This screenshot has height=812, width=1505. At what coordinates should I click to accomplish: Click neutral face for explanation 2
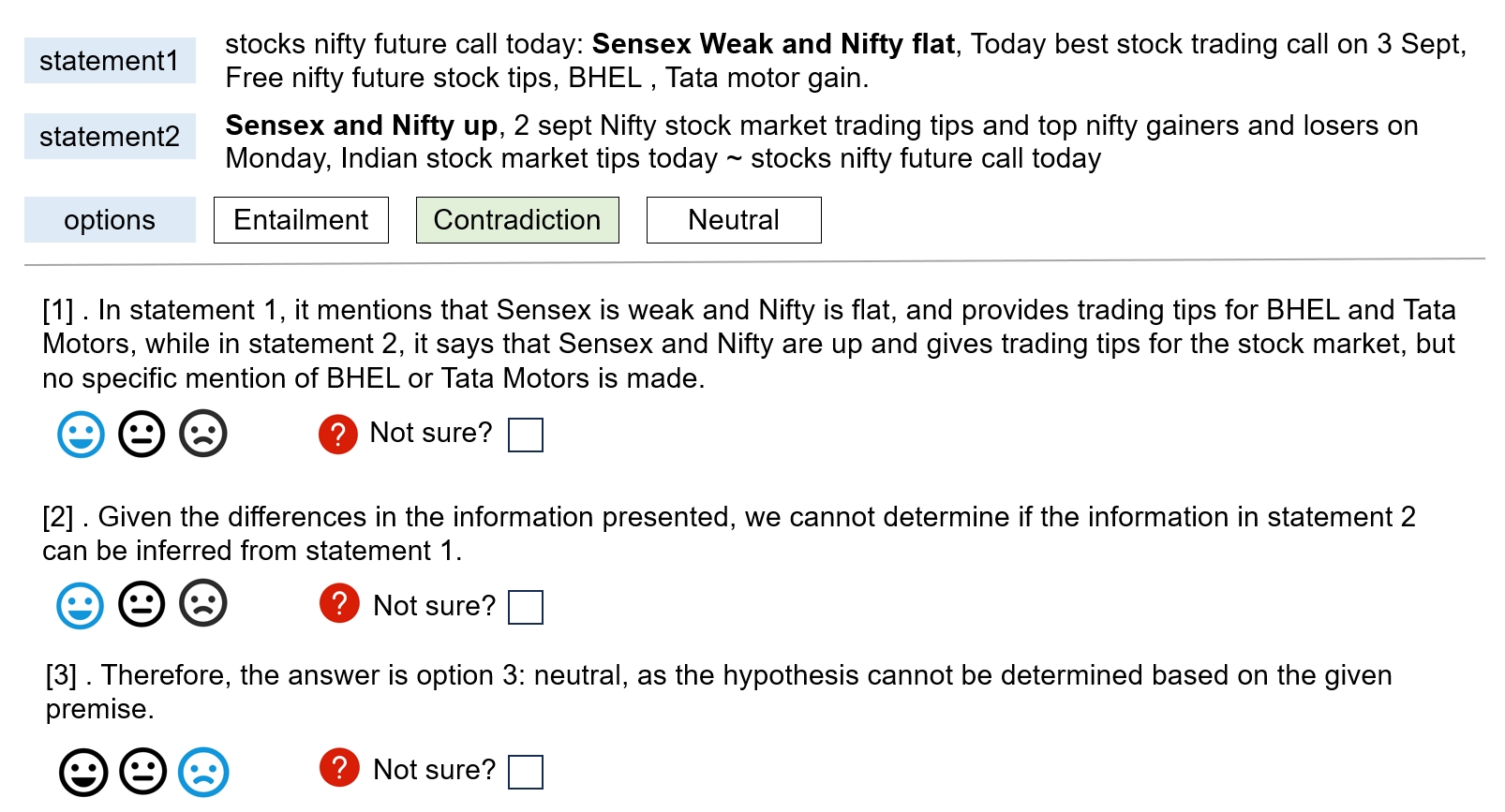(142, 604)
